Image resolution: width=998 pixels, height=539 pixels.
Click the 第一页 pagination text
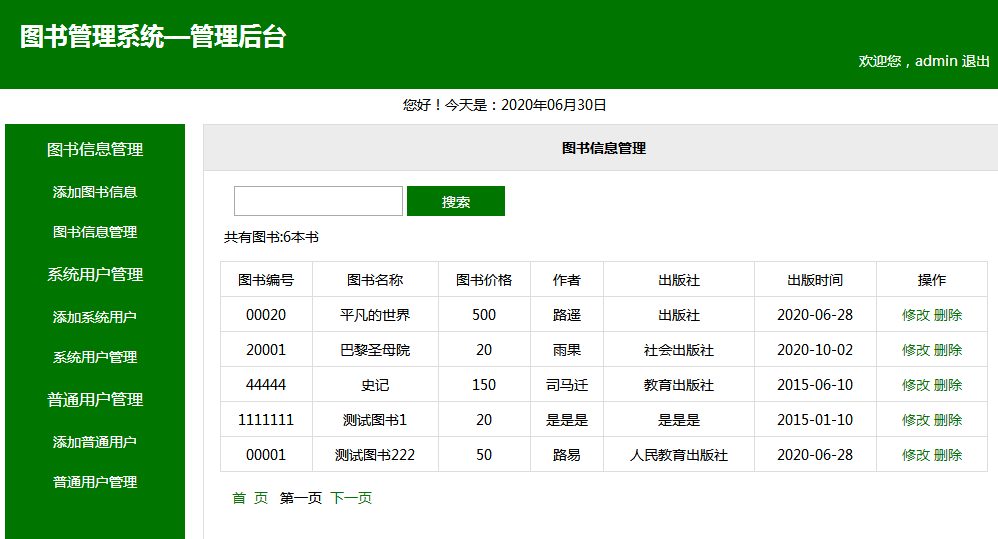click(x=300, y=498)
